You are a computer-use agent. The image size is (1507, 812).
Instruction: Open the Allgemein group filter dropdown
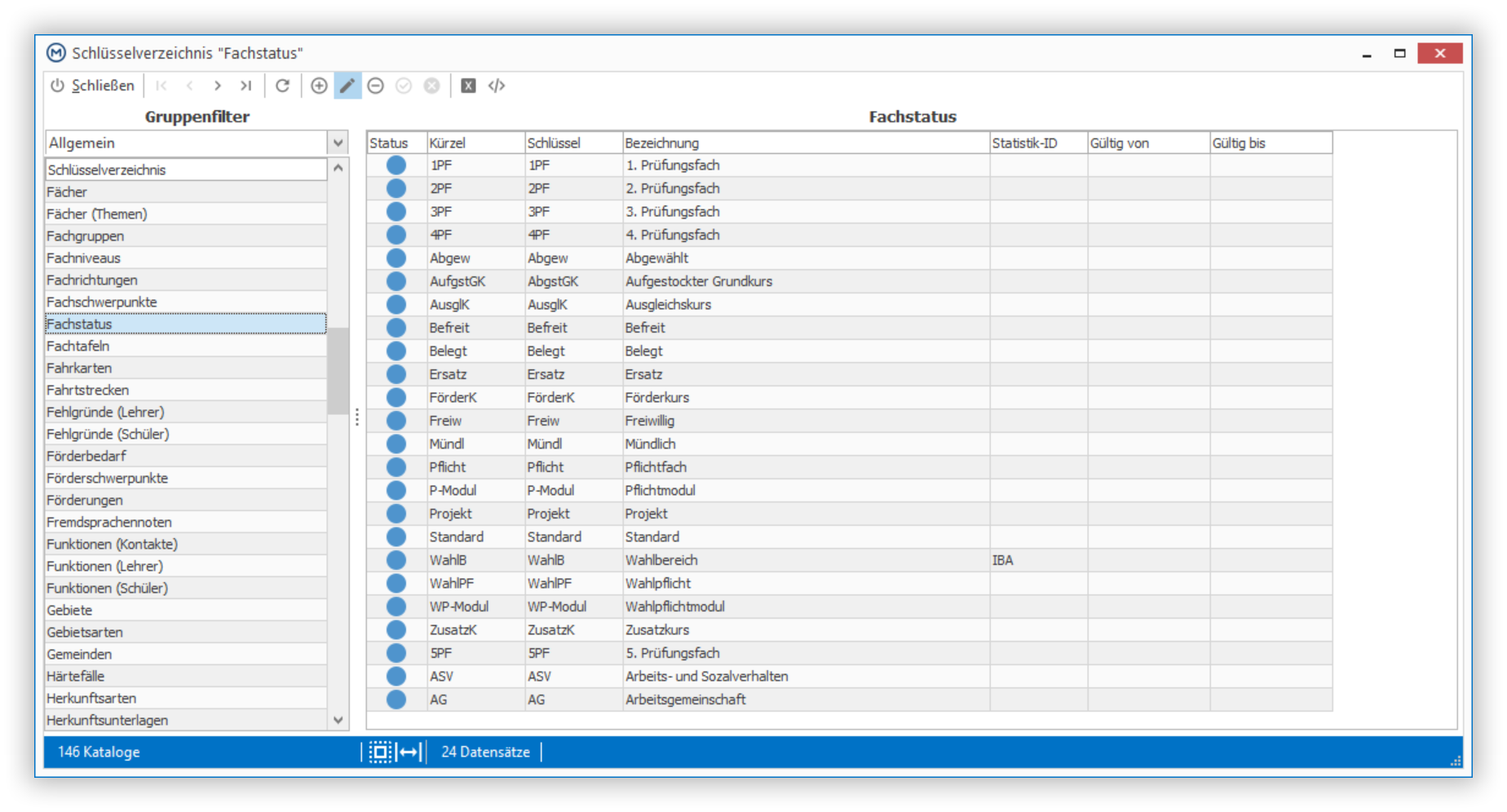click(x=338, y=143)
